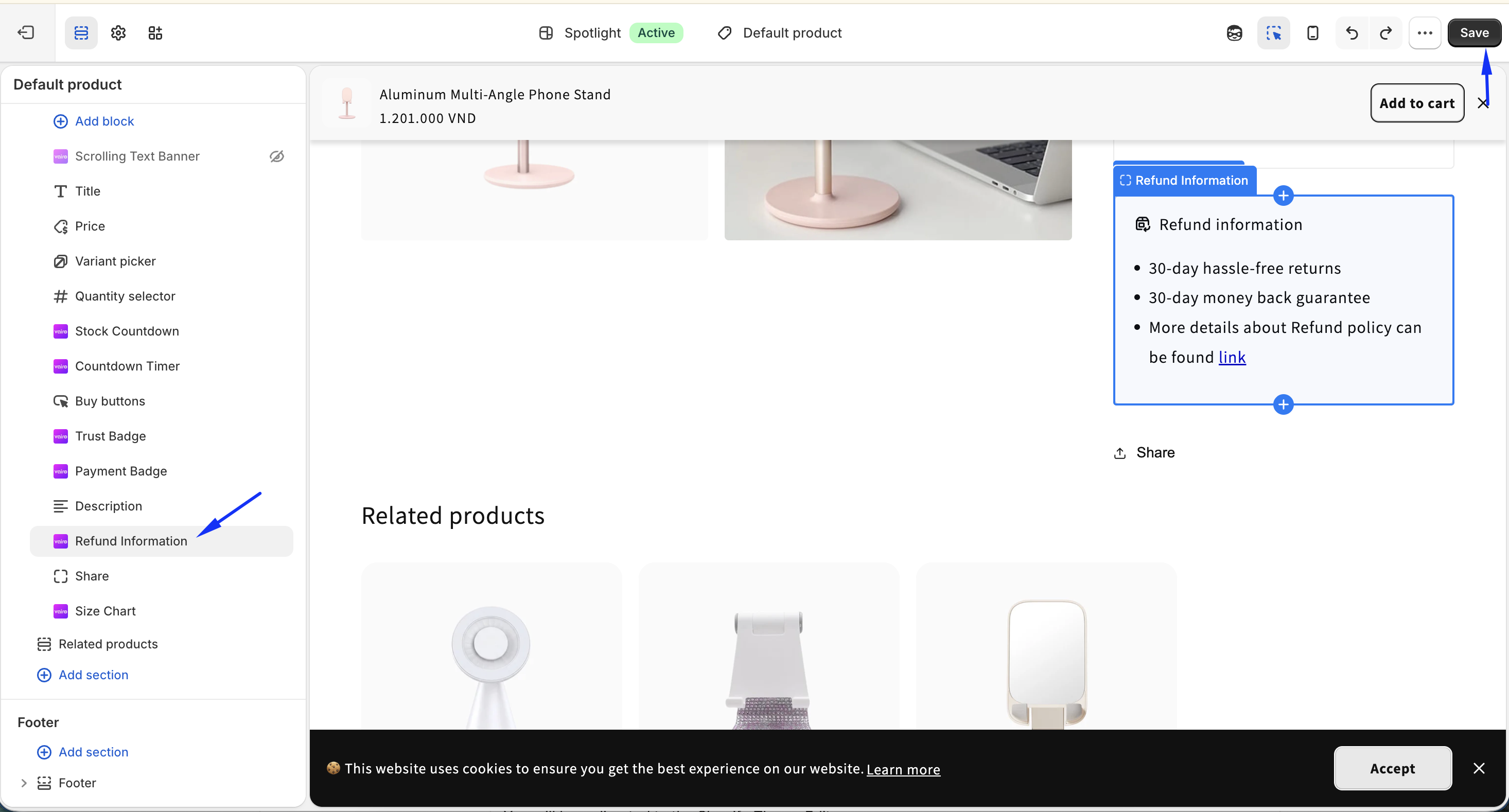Expand the Footer section chevron
The image size is (1509, 812).
24,783
